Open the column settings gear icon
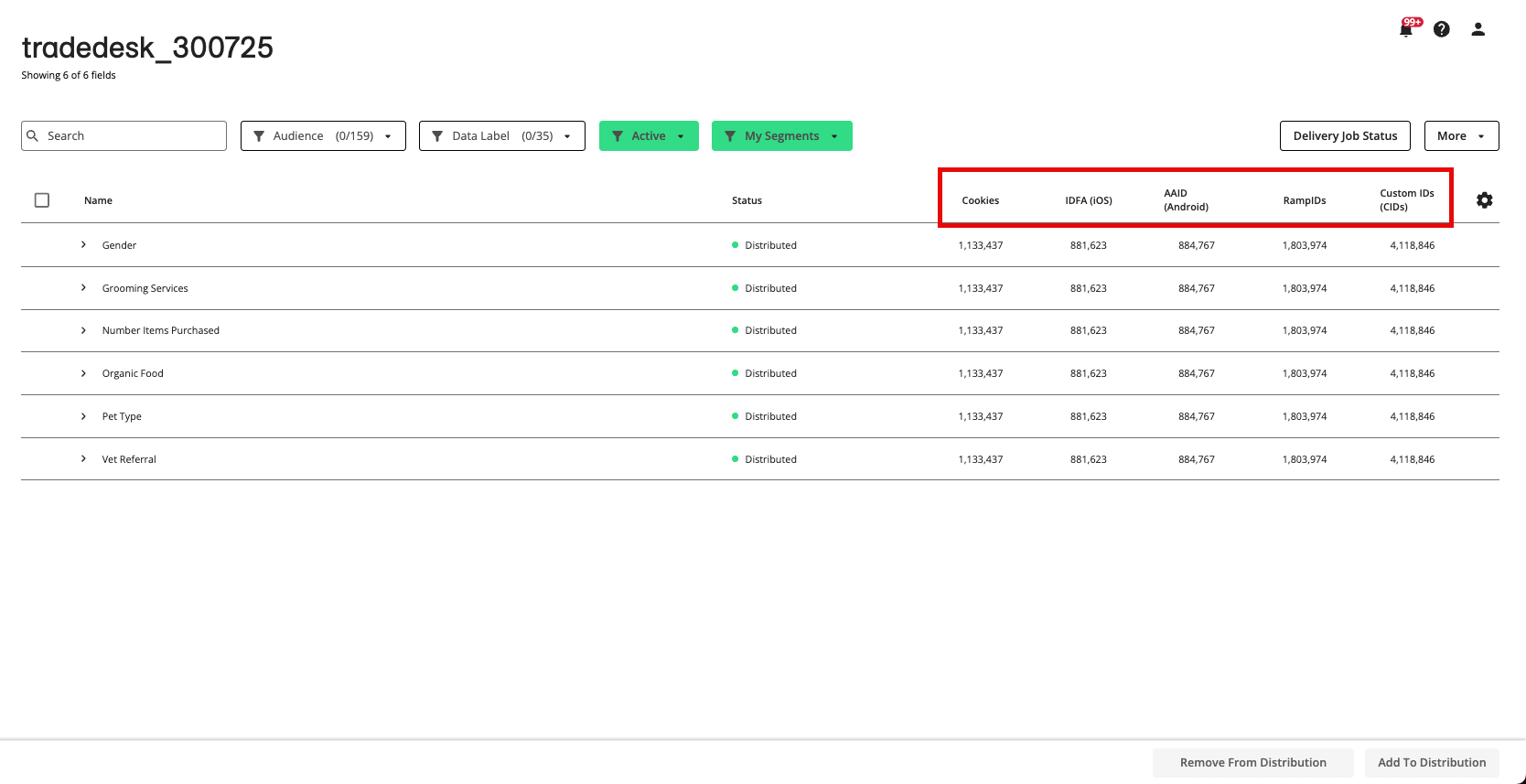 coord(1484,200)
